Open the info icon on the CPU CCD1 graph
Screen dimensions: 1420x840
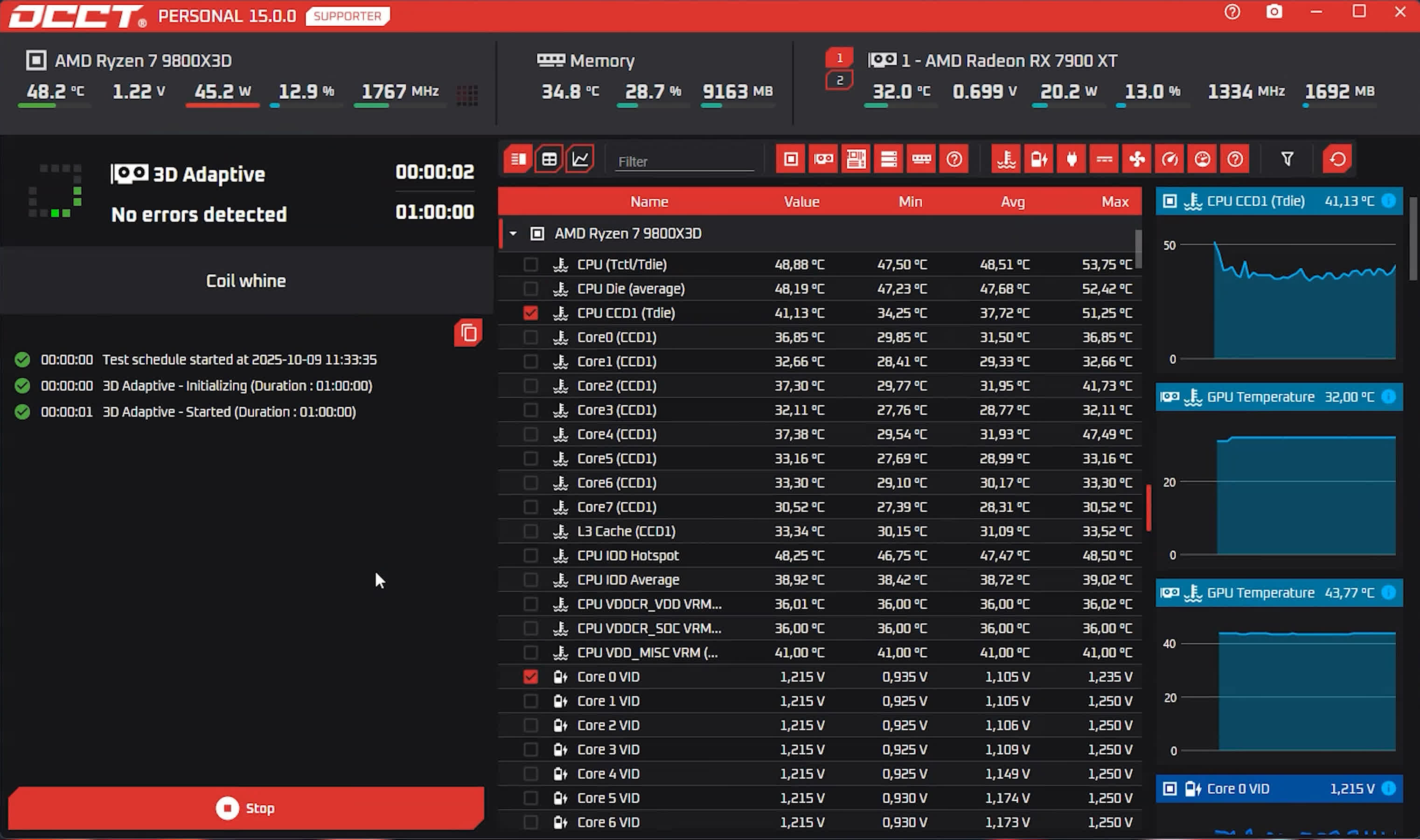[x=1388, y=201]
